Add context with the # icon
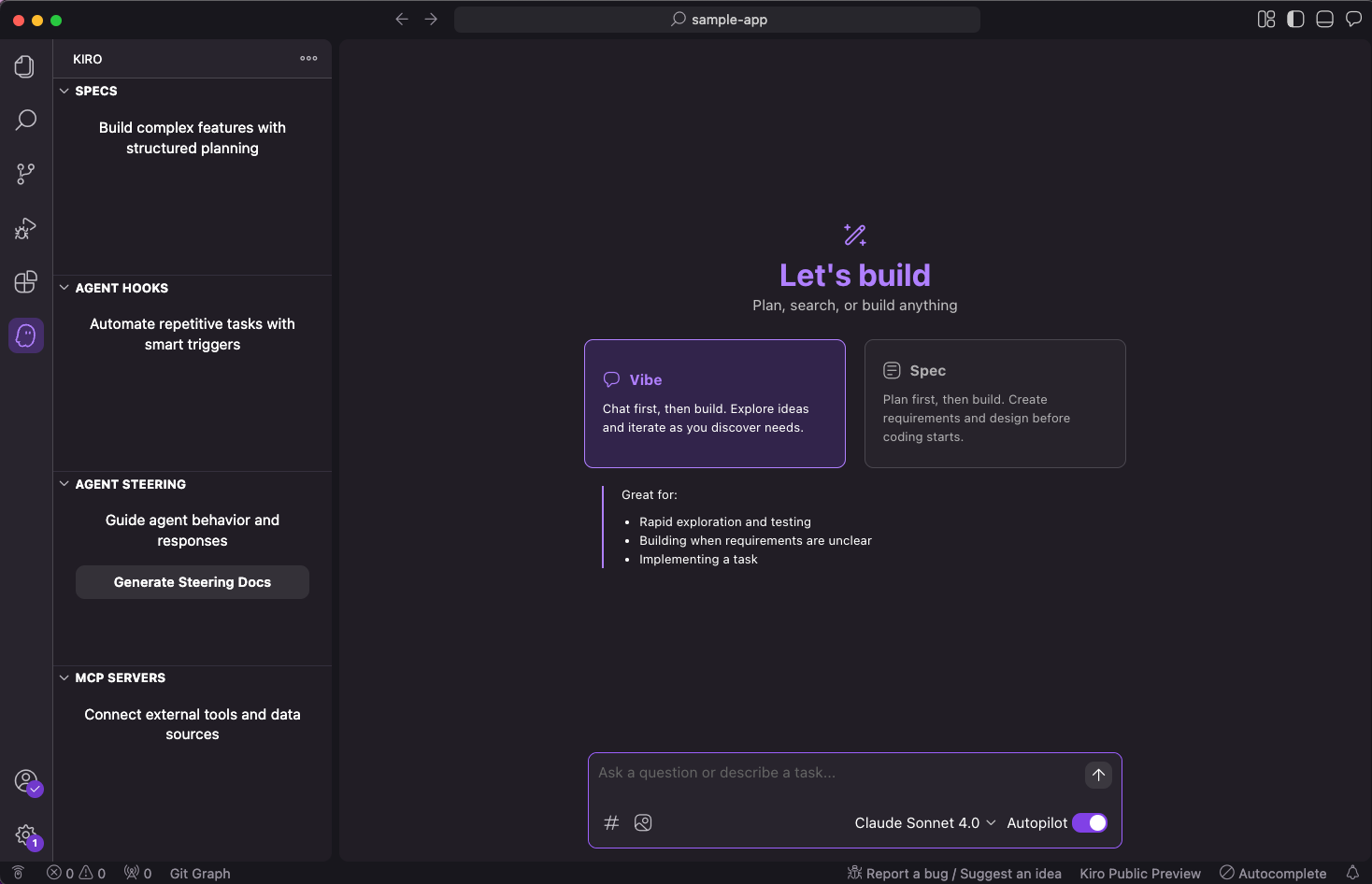This screenshot has height=884, width=1372. (x=611, y=822)
